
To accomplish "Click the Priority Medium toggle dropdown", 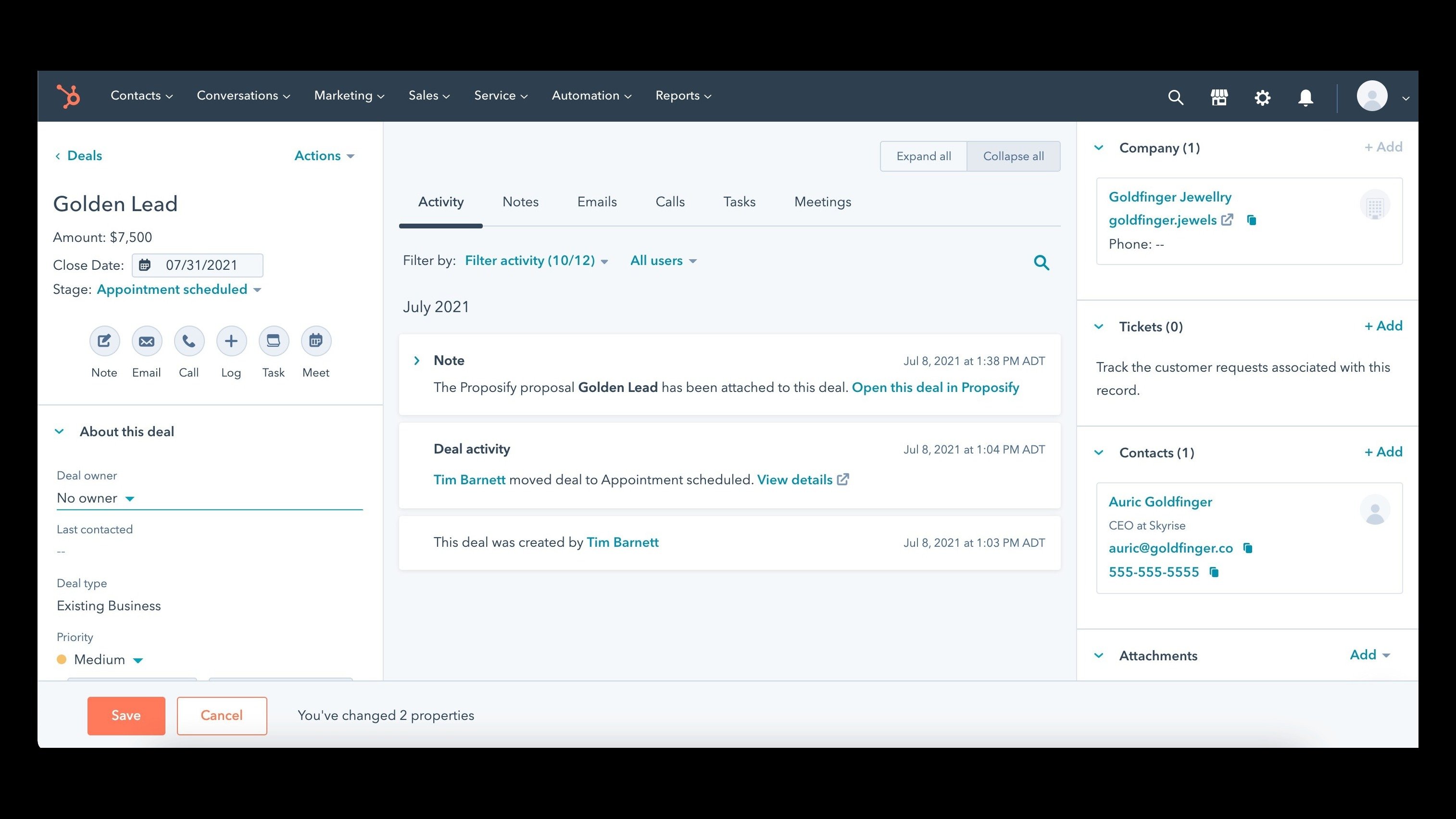I will point(138,660).
